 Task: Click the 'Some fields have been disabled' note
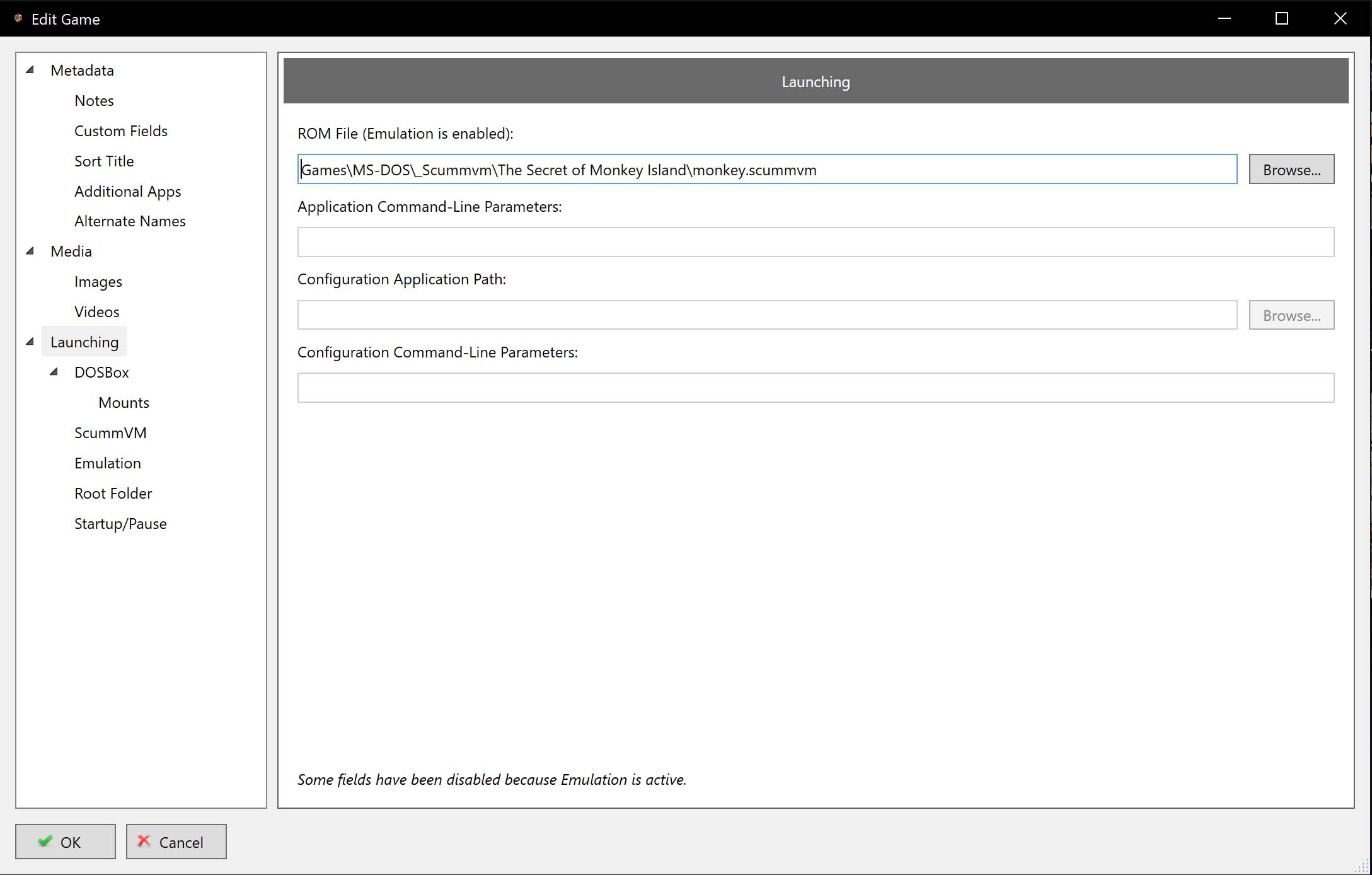pyautogui.click(x=492, y=780)
